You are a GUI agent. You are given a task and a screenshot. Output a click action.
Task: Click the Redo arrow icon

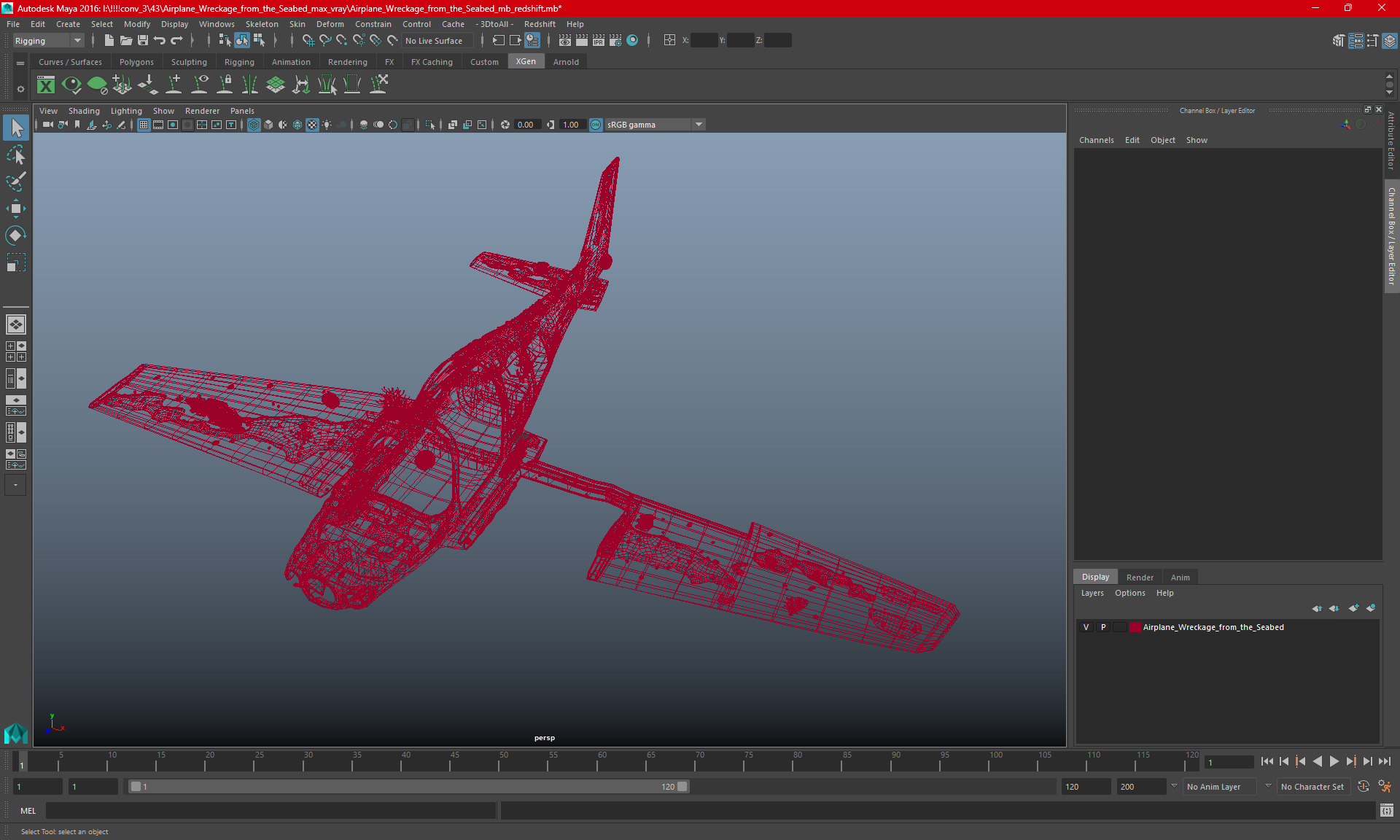click(x=176, y=41)
